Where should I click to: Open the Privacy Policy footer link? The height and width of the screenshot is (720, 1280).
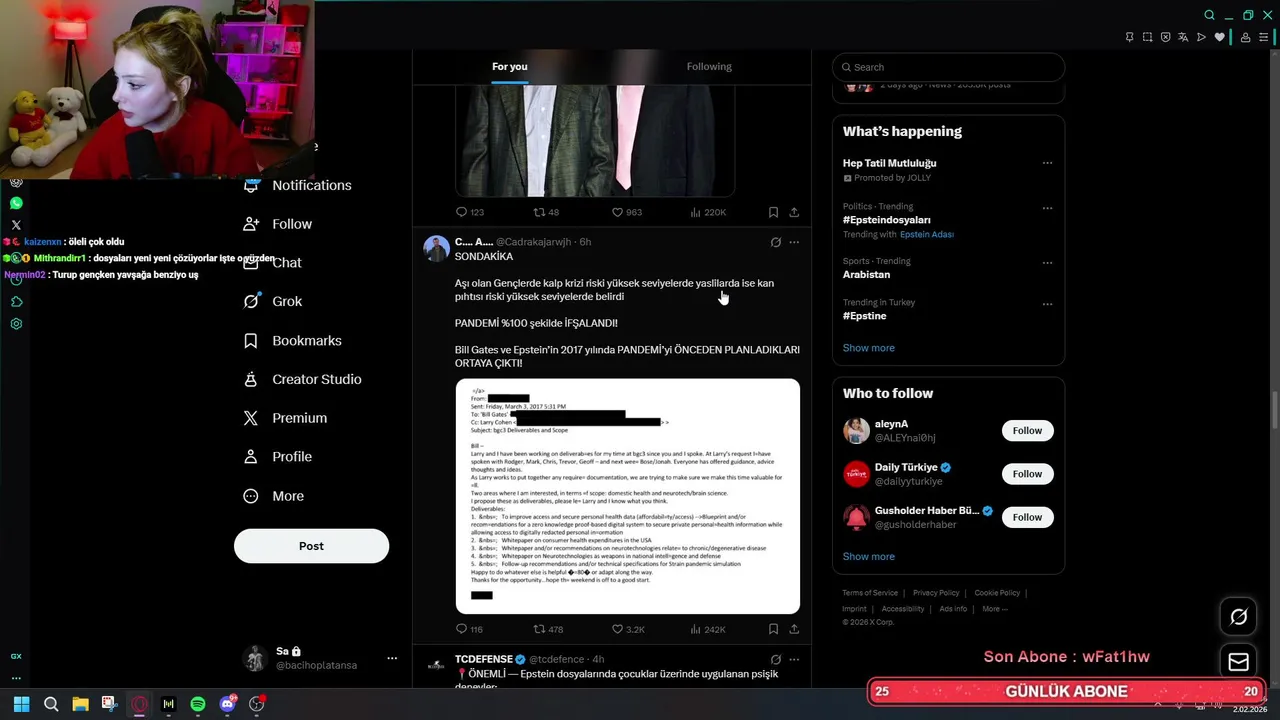[x=936, y=593]
